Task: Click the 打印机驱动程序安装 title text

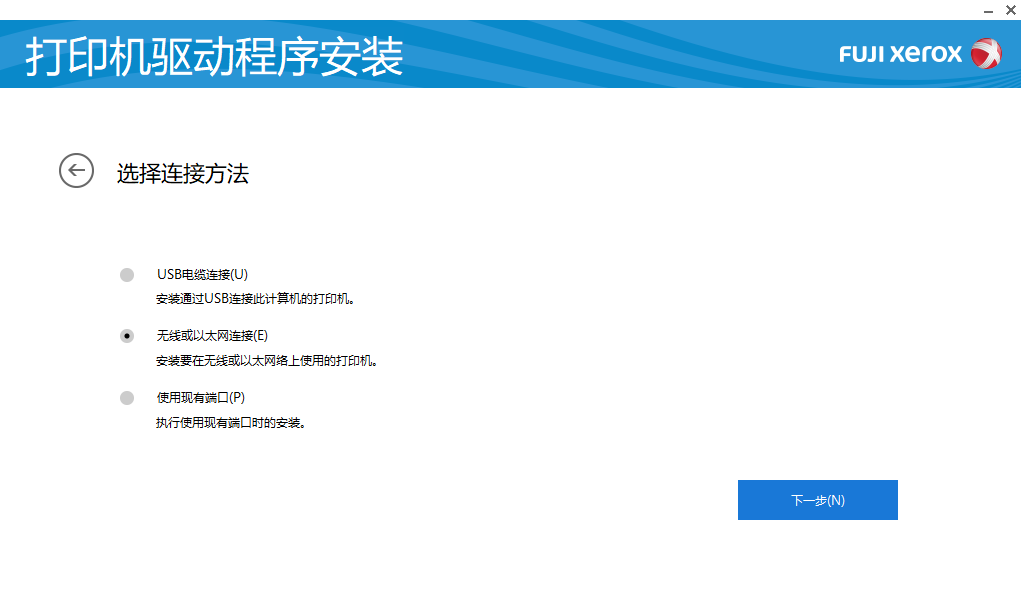Action: pos(214,57)
